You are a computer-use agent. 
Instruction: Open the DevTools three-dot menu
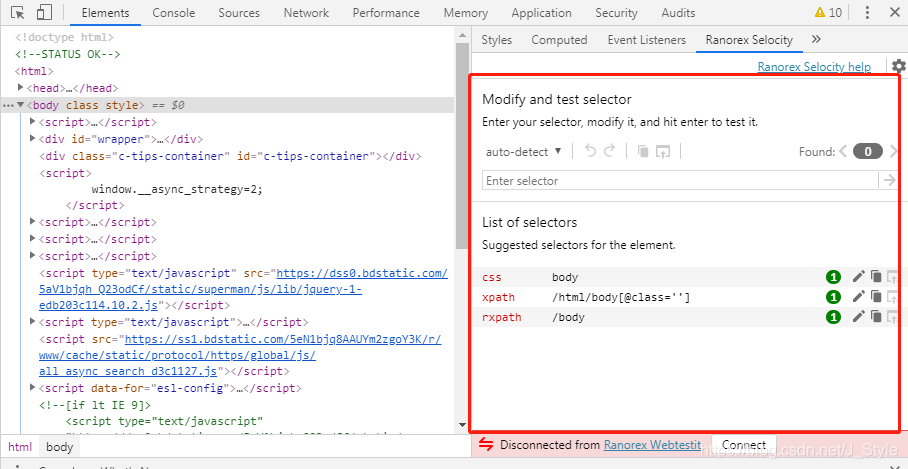click(867, 12)
